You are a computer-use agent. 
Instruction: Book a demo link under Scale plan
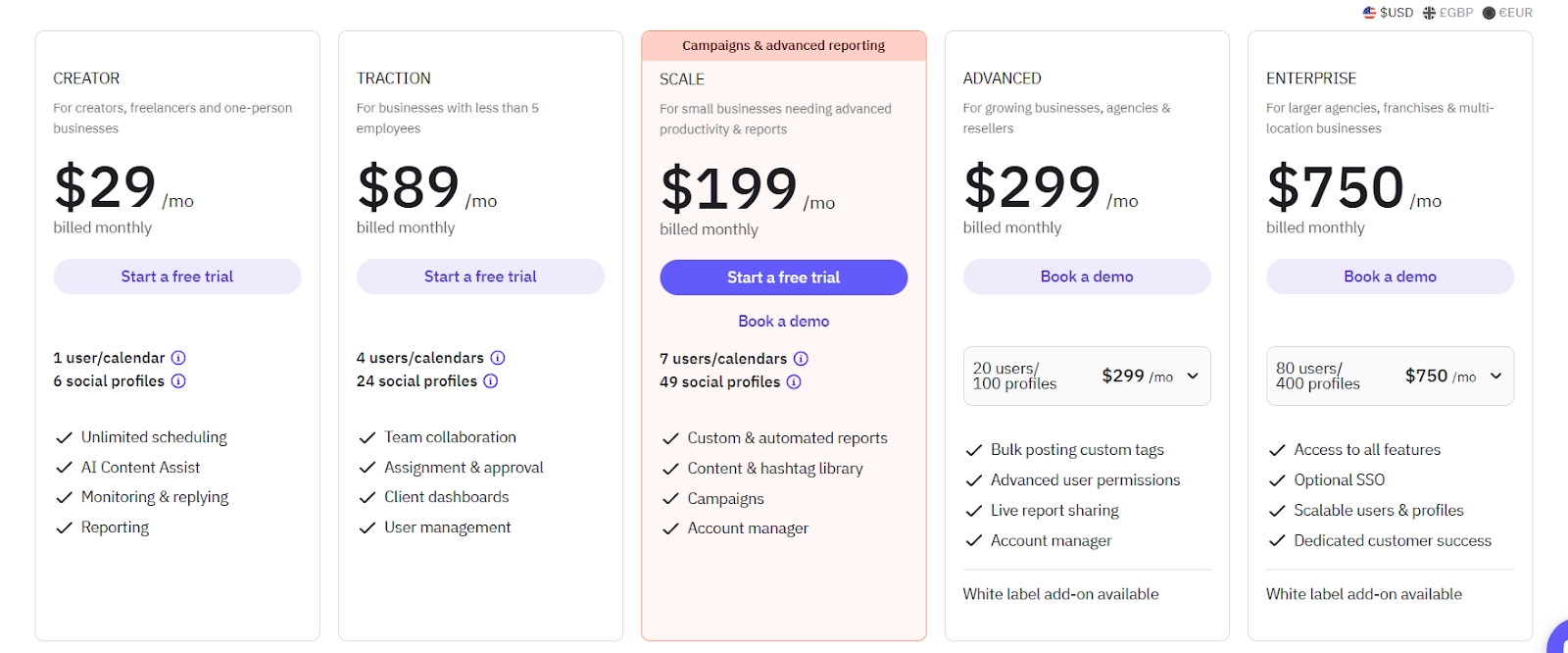[784, 322]
